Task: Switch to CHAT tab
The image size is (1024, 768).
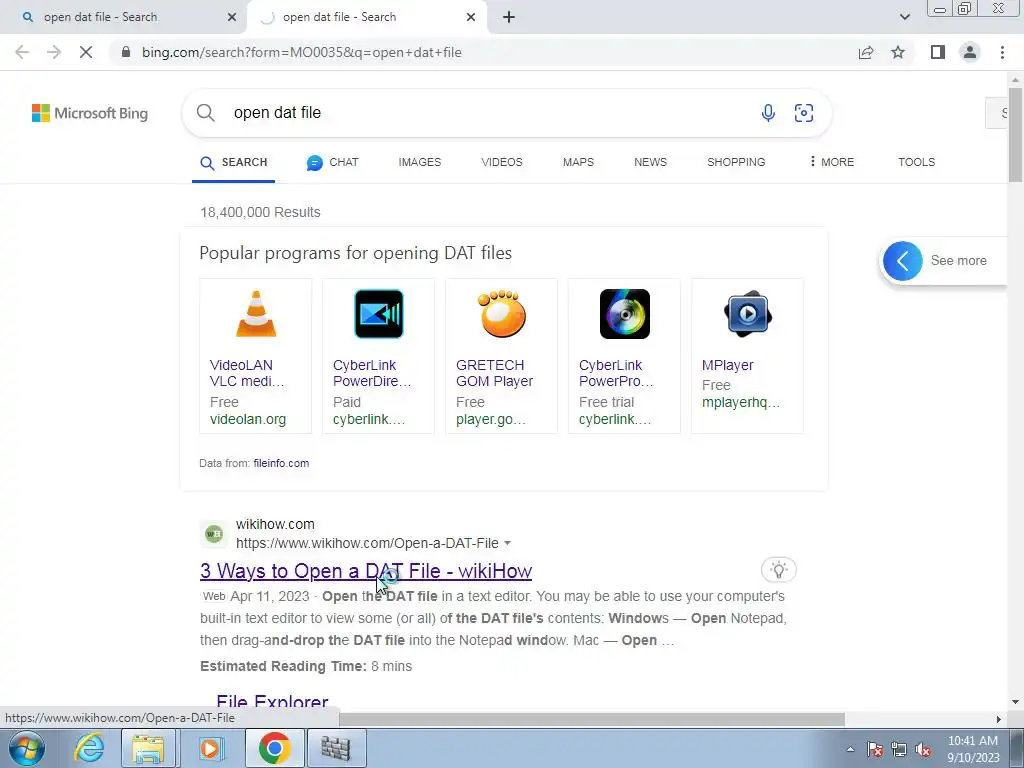Action: click(x=332, y=162)
